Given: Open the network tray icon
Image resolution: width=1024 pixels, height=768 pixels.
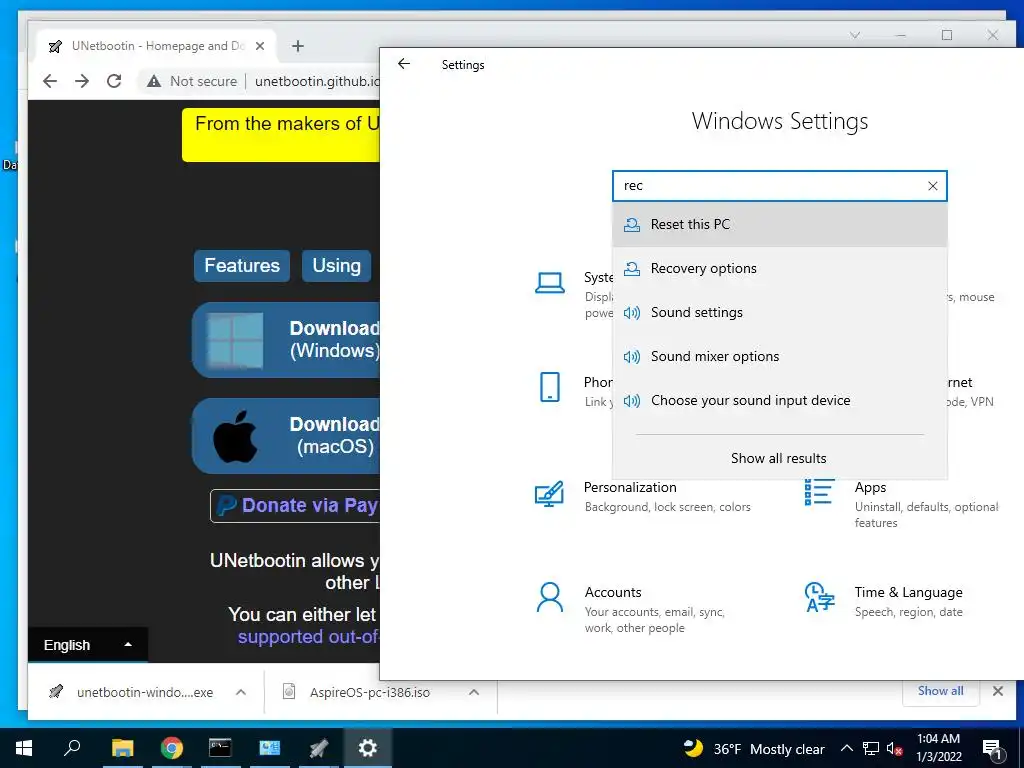Looking at the screenshot, I should [x=871, y=748].
